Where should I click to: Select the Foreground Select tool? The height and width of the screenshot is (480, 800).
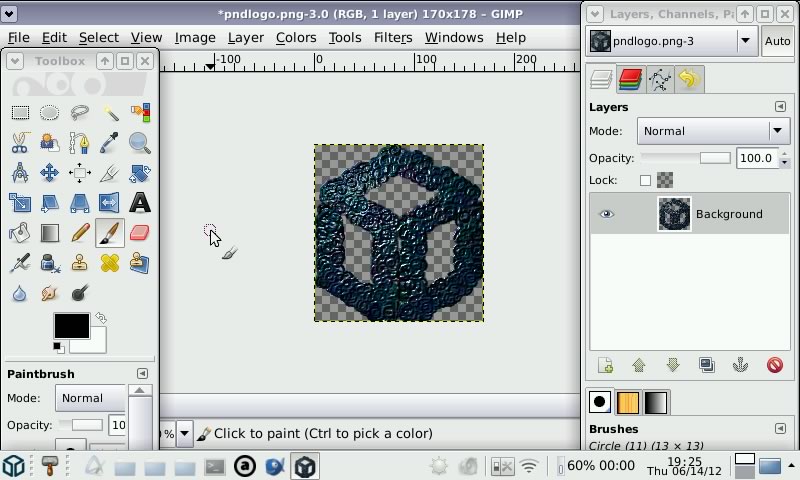[49, 143]
